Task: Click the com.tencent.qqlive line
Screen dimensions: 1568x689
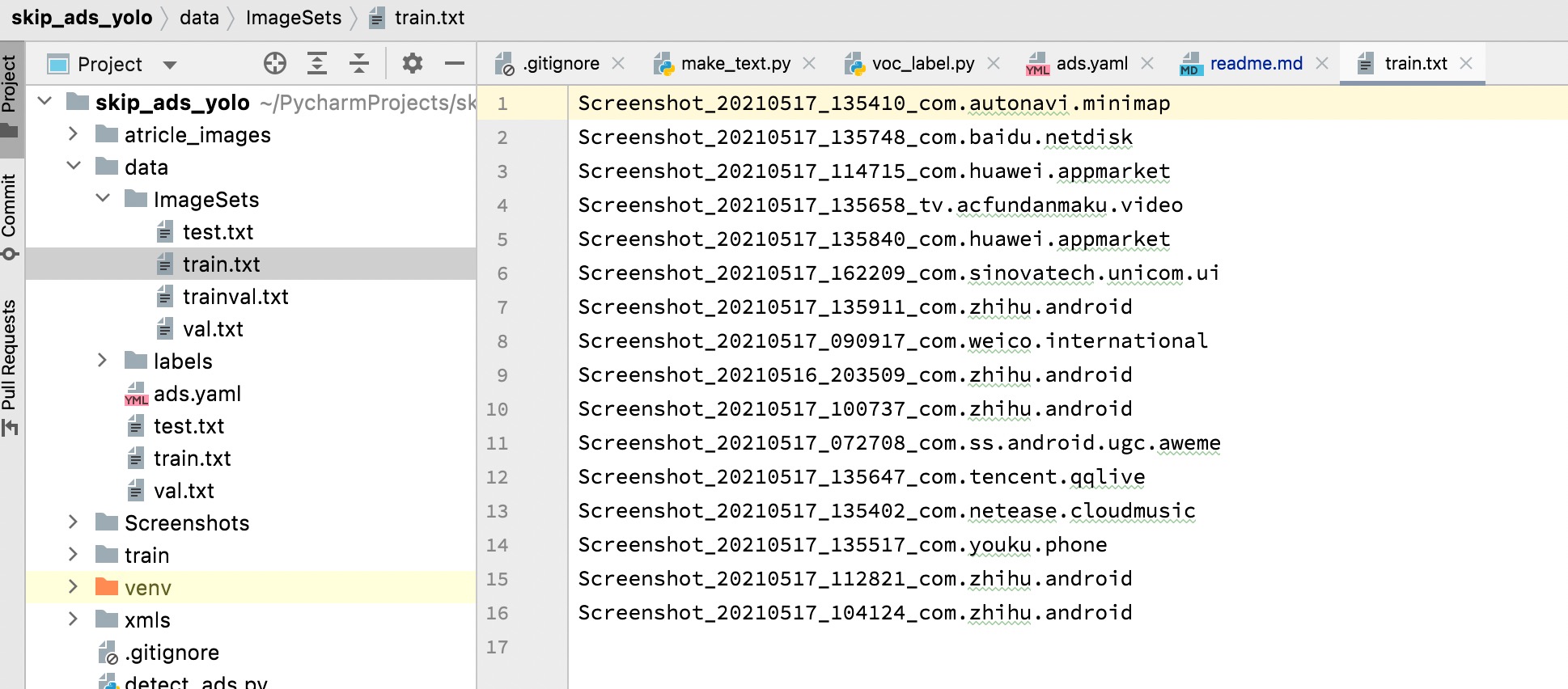Action: (x=862, y=477)
